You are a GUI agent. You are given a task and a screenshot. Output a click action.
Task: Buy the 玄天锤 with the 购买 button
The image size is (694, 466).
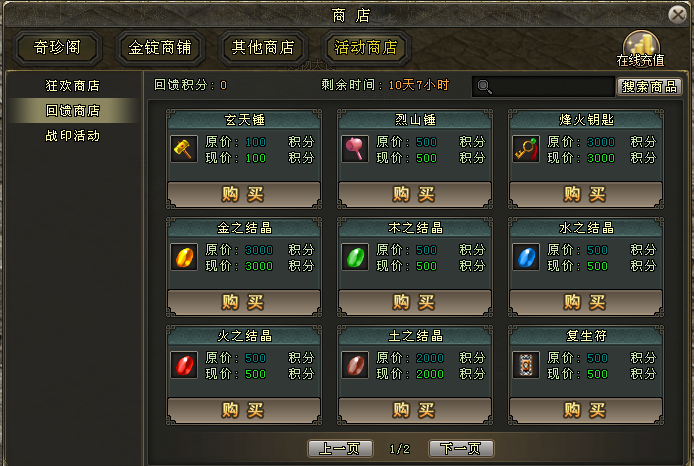[243, 194]
